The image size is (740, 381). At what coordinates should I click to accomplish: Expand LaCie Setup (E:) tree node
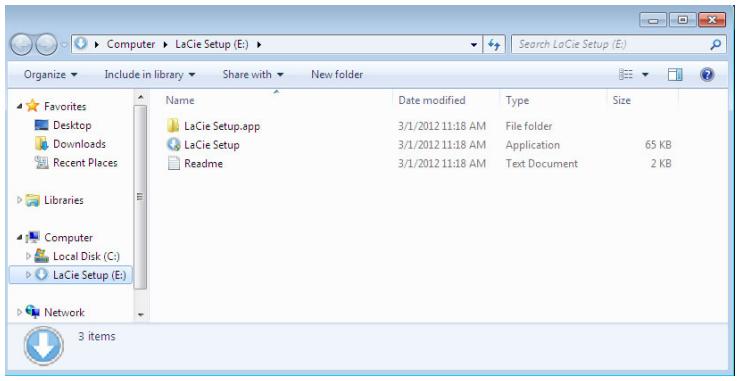click(28, 275)
